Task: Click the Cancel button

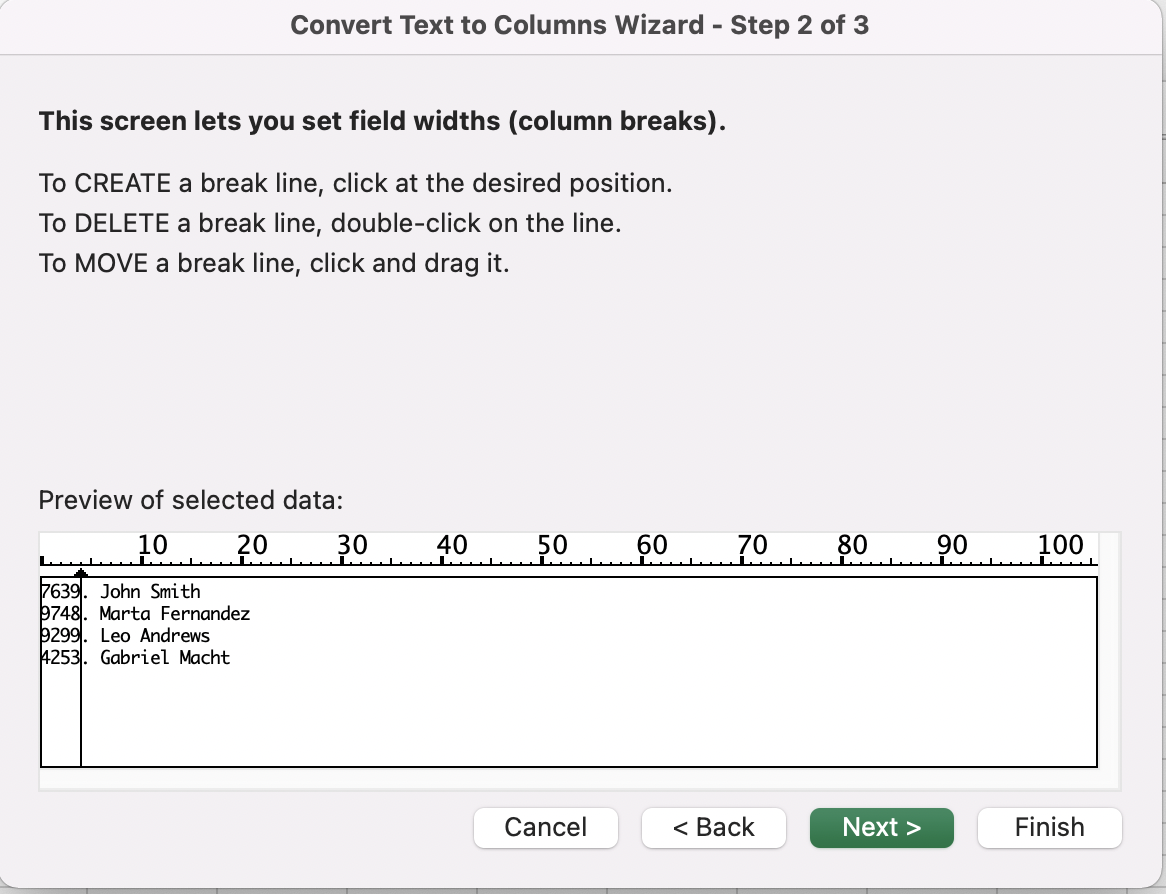Action: (x=545, y=827)
